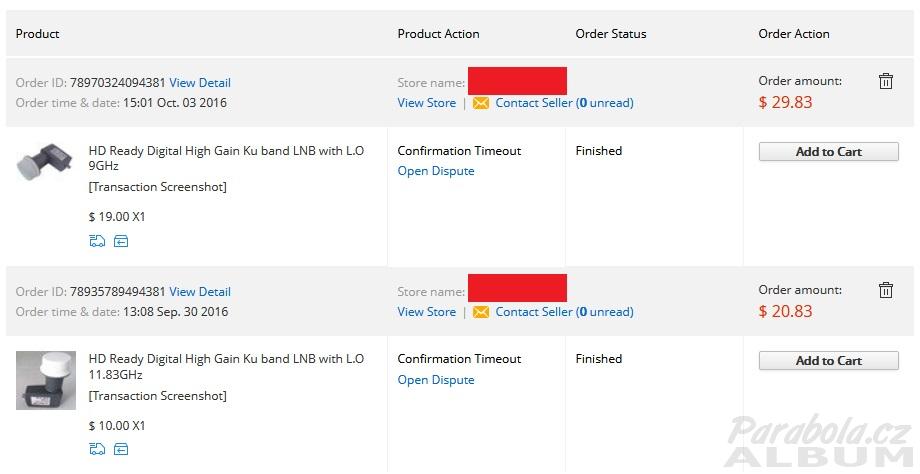The width and height of the screenshot is (920, 474).
Task: Click the envelope icon for Oct. 03 order
Action: (481, 103)
